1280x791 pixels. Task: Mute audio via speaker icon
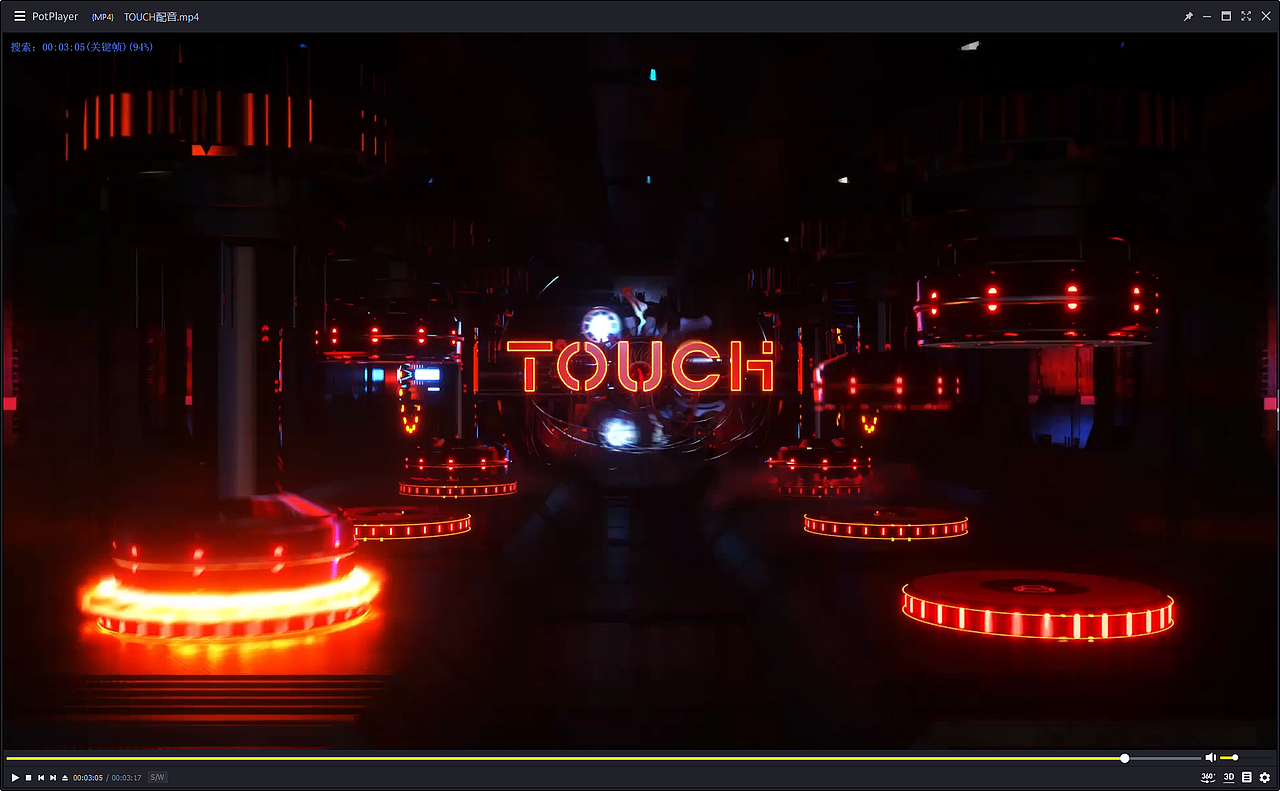[1210, 757]
